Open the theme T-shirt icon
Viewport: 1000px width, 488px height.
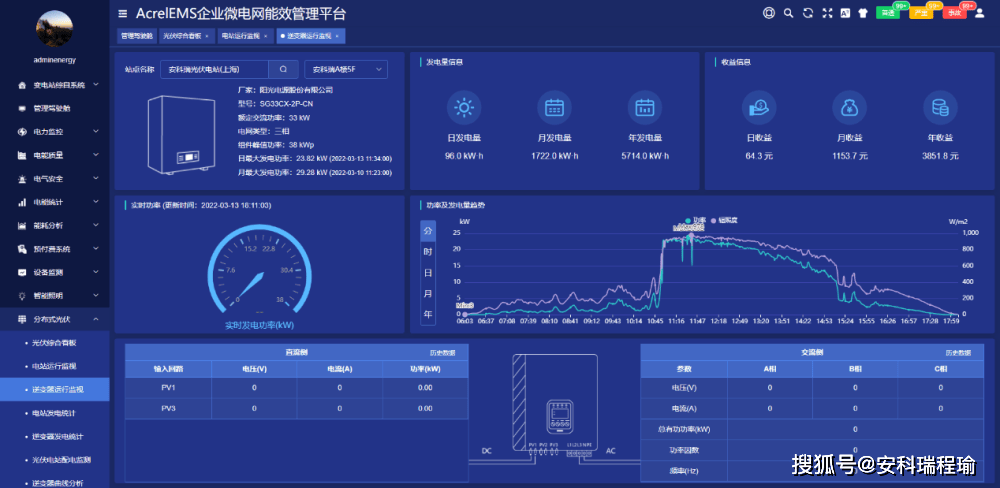[x=863, y=13]
